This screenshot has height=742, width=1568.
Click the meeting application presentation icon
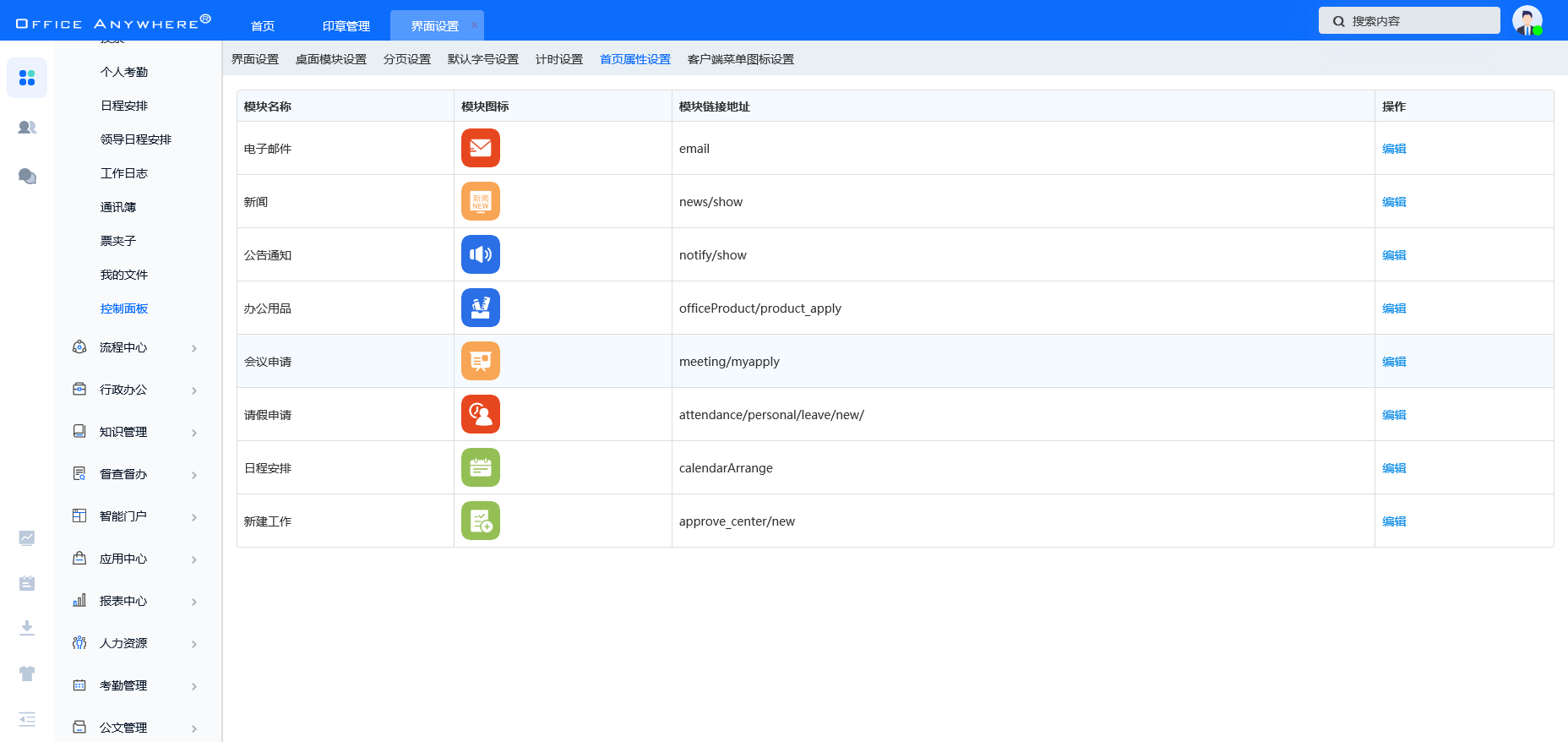480,361
